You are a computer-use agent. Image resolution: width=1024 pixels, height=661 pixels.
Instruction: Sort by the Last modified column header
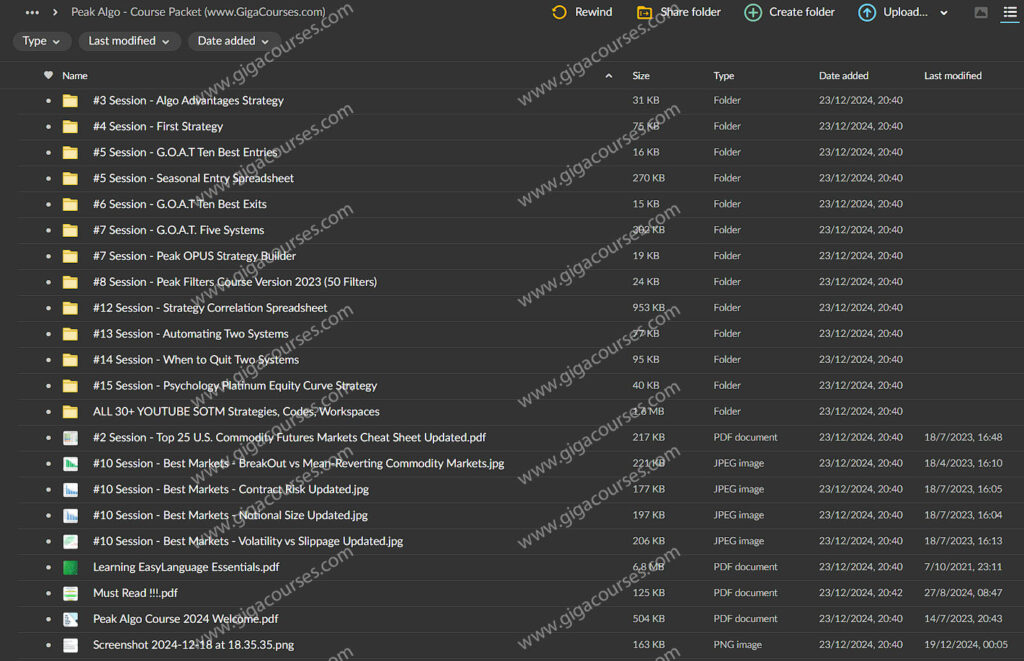click(952, 76)
